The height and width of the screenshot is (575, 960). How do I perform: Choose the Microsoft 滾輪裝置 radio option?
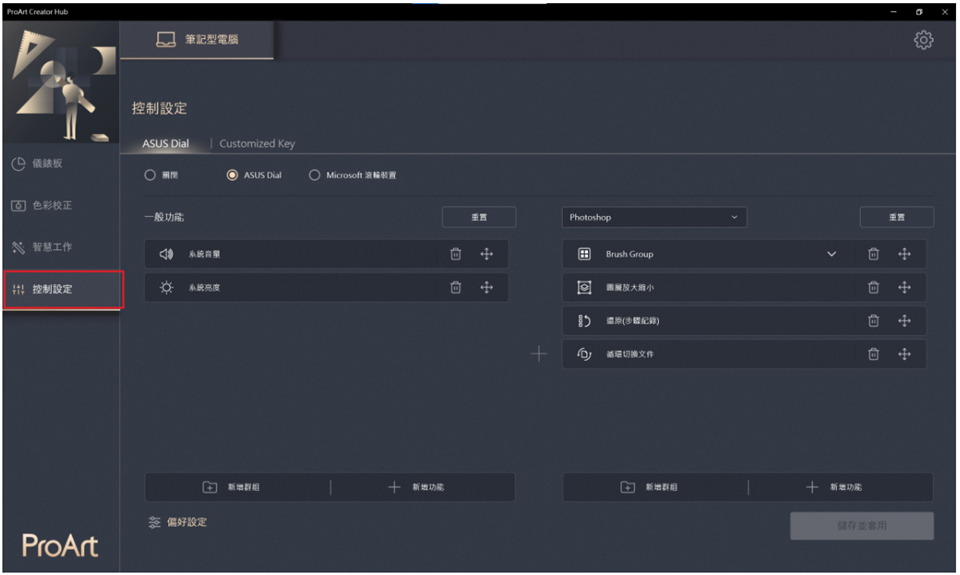[x=315, y=175]
